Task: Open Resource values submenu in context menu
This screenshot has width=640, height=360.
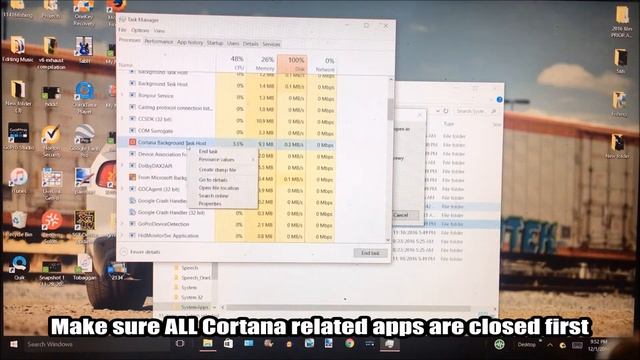Action: 217,160
